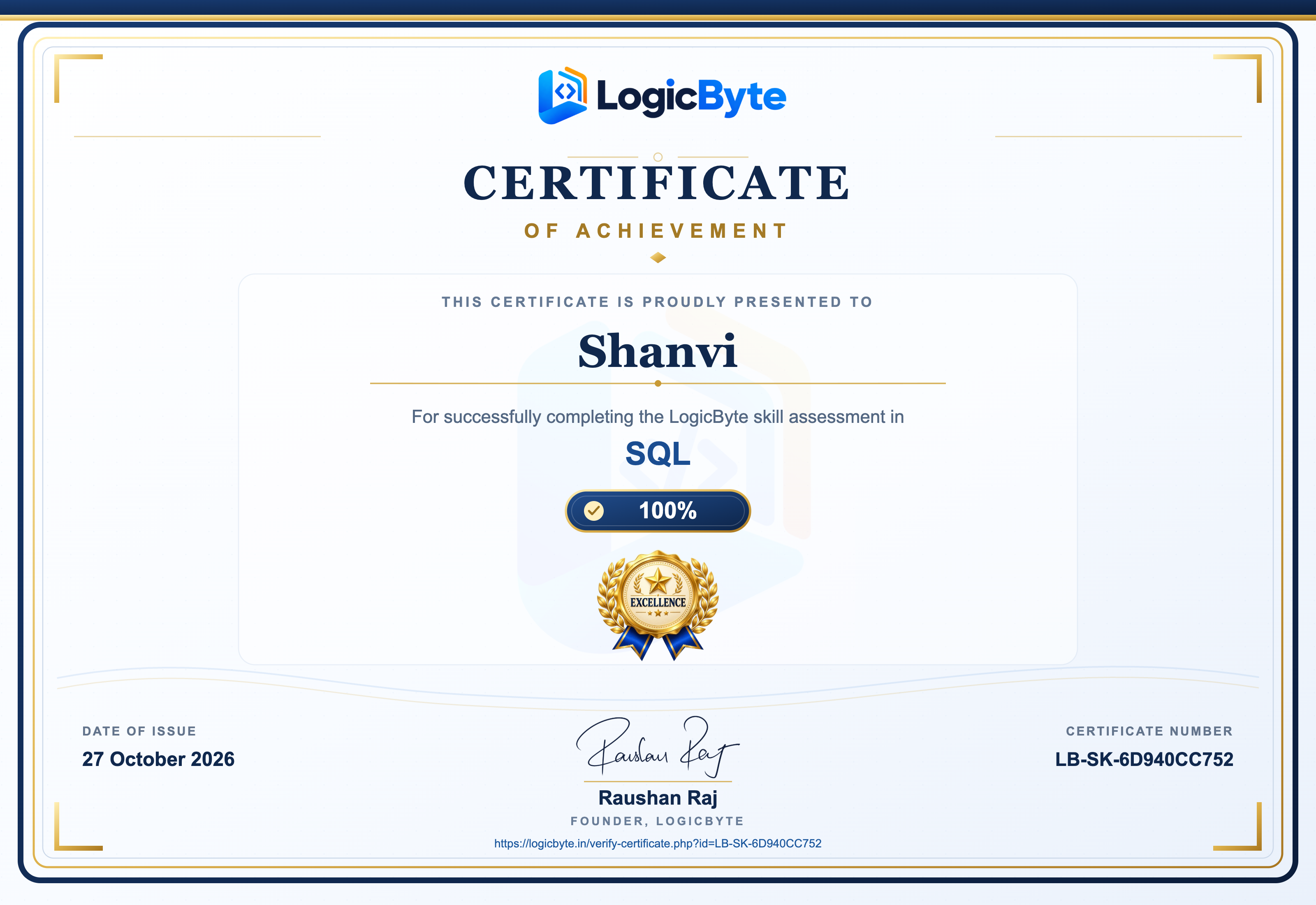Click the recipient name Shanvi
The height and width of the screenshot is (905, 1316).
point(658,351)
